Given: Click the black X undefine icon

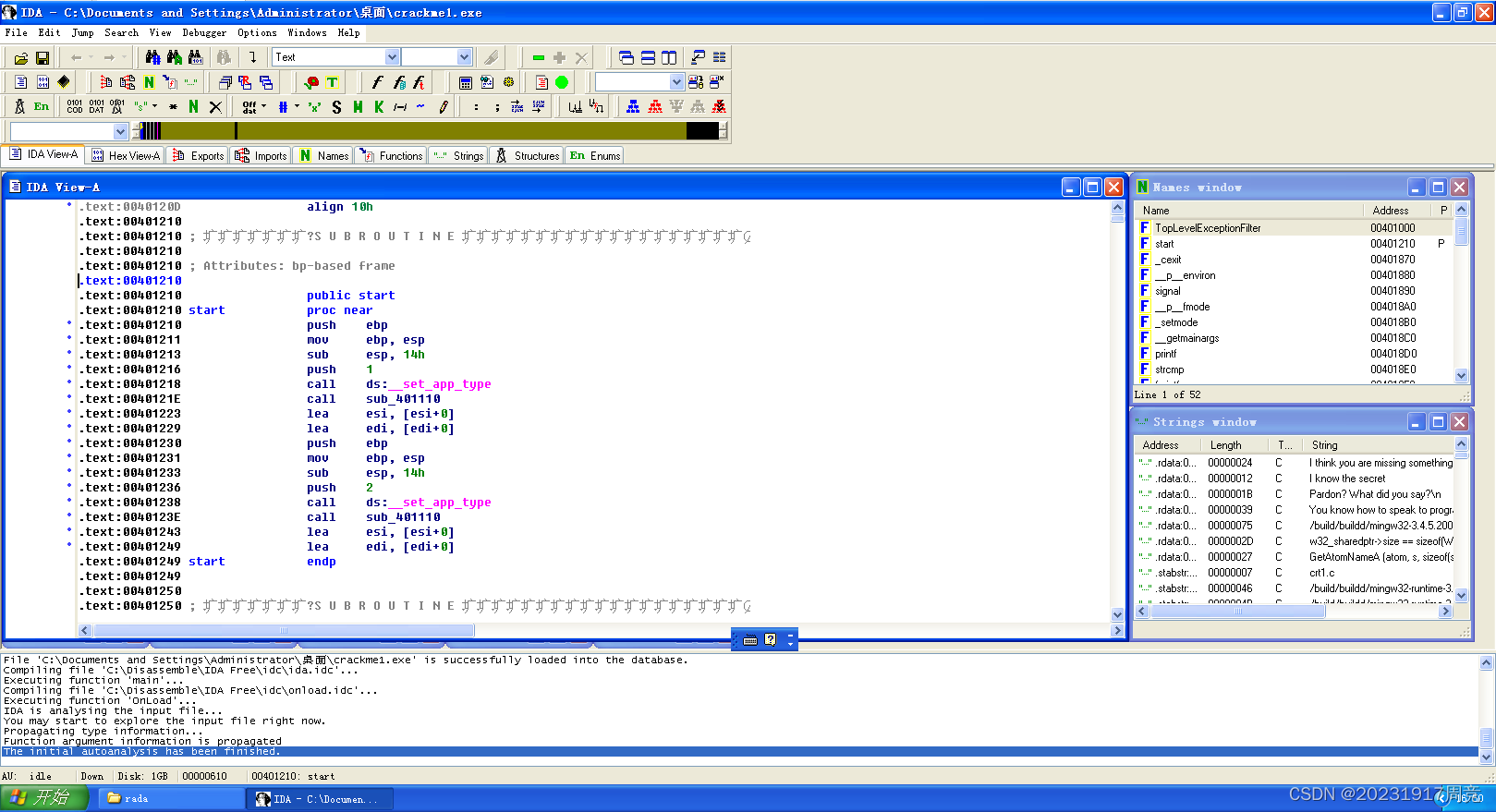Looking at the screenshot, I should coord(215,107).
